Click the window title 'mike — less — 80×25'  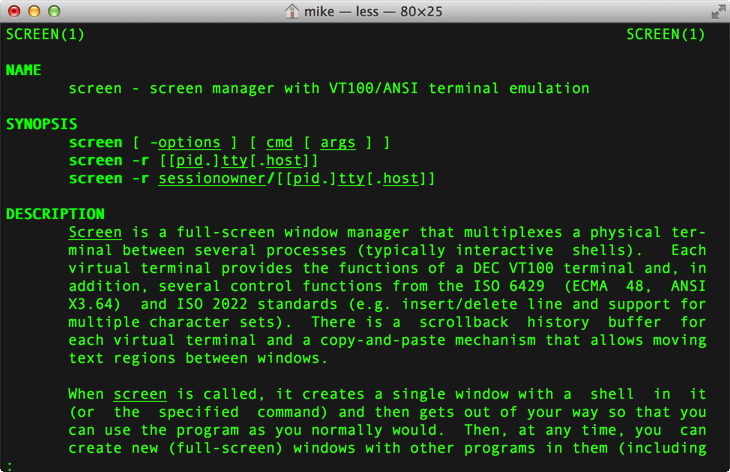[373, 11]
